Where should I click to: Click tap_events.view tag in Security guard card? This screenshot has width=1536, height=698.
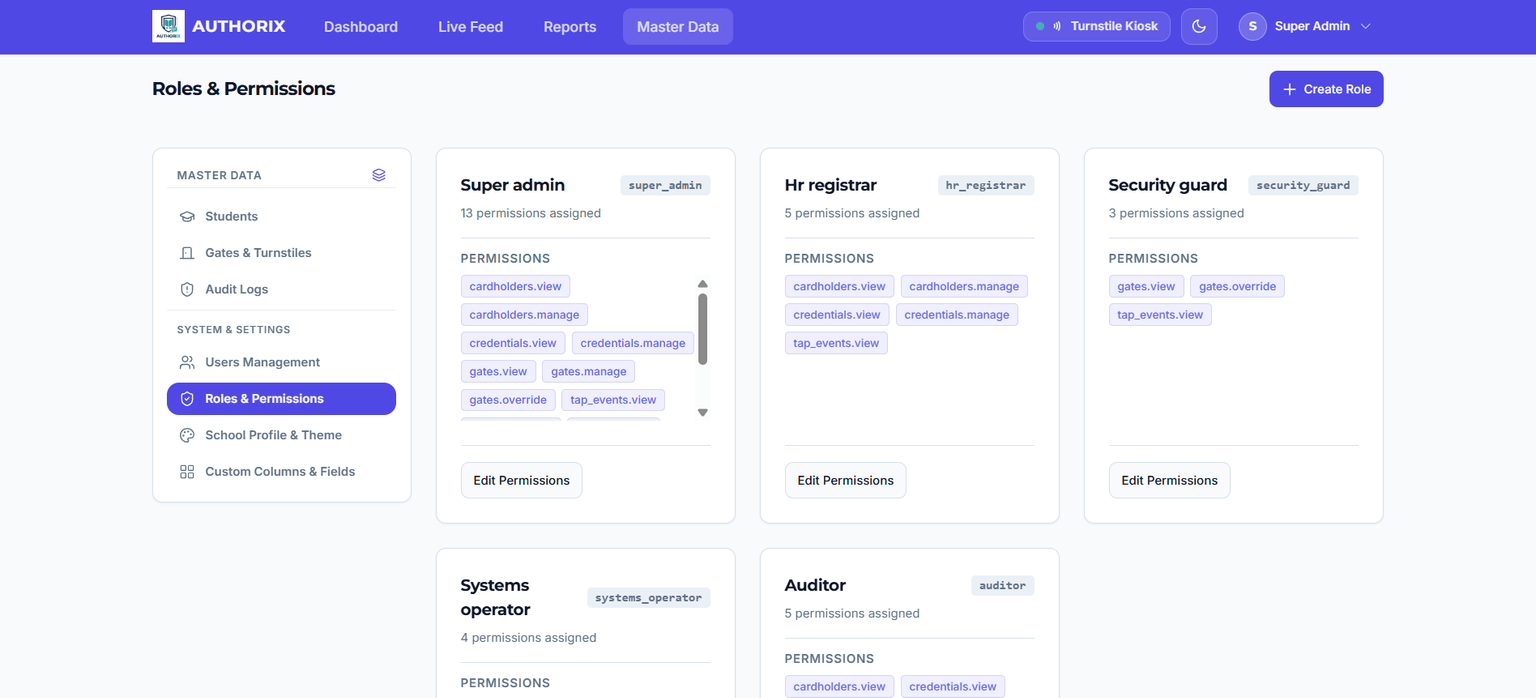[x=1160, y=314]
